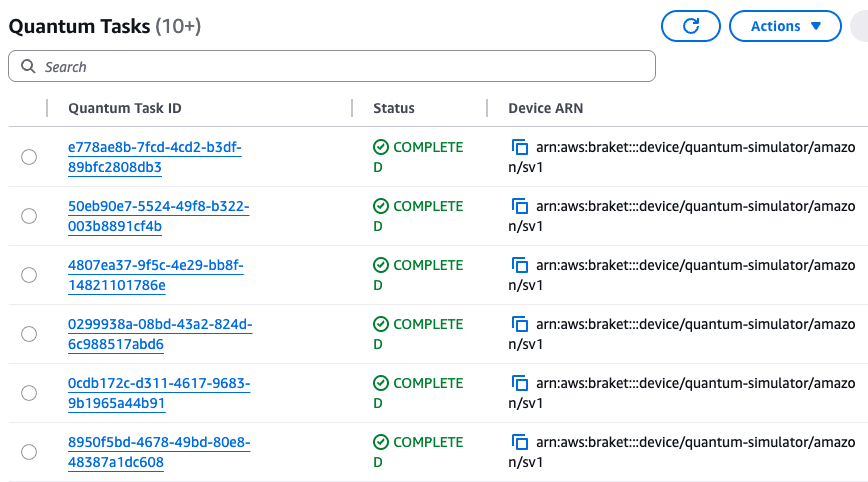This screenshot has height=482, width=868.
Task: Click device ARN text in row 8950f5bd
Action: point(681,452)
